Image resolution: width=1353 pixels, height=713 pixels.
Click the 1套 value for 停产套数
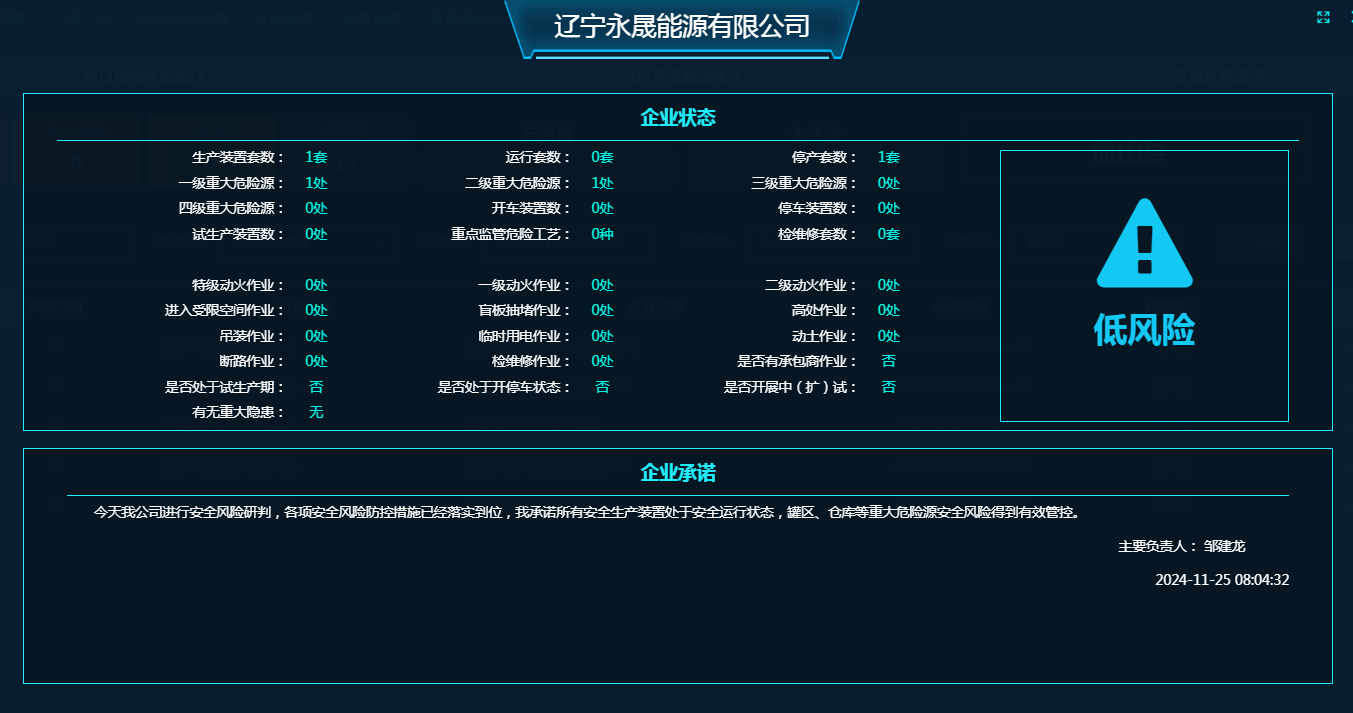(889, 157)
